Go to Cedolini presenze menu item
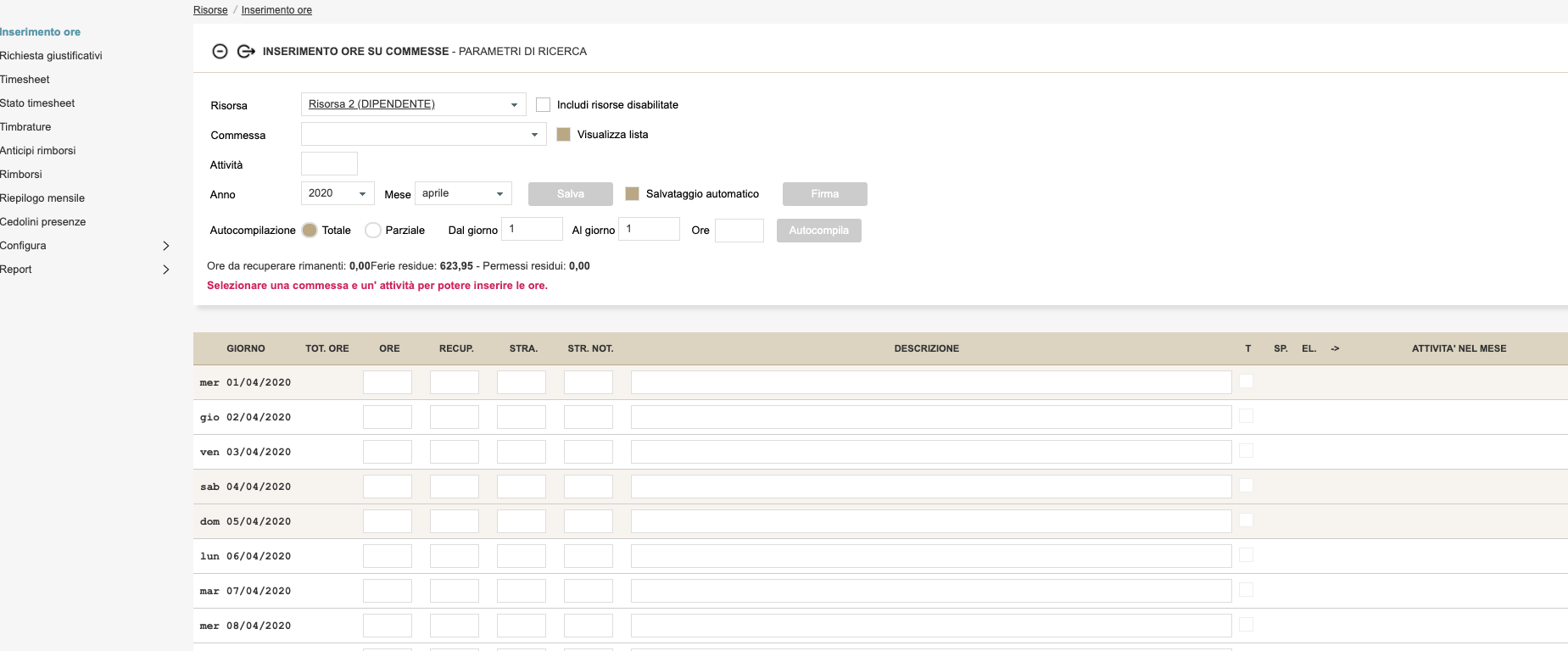The height and width of the screenshot is (651, 1568). 43,222
